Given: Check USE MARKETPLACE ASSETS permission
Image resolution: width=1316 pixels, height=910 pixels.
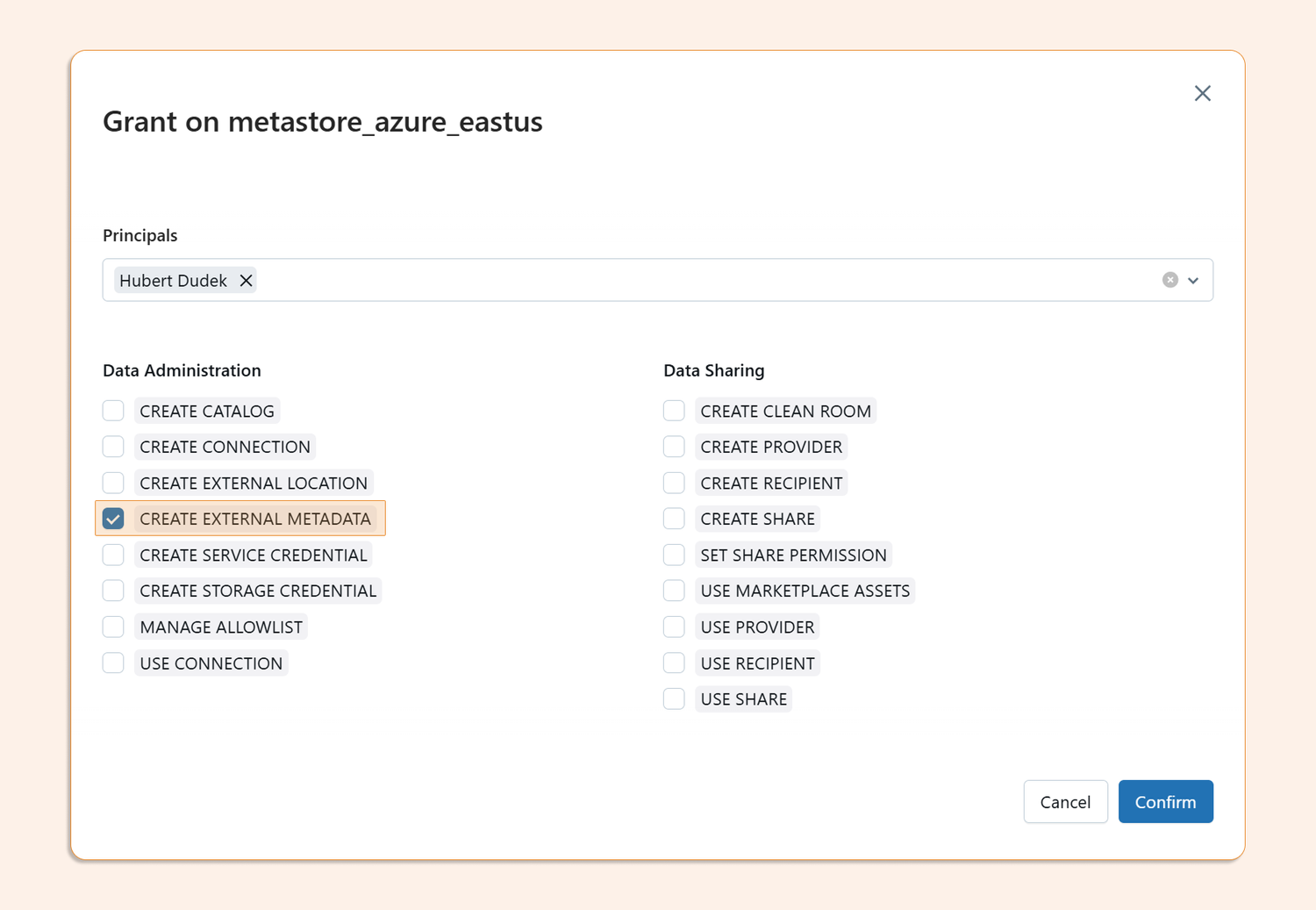Looking at the screenshot, I should (x=674, y=591).
